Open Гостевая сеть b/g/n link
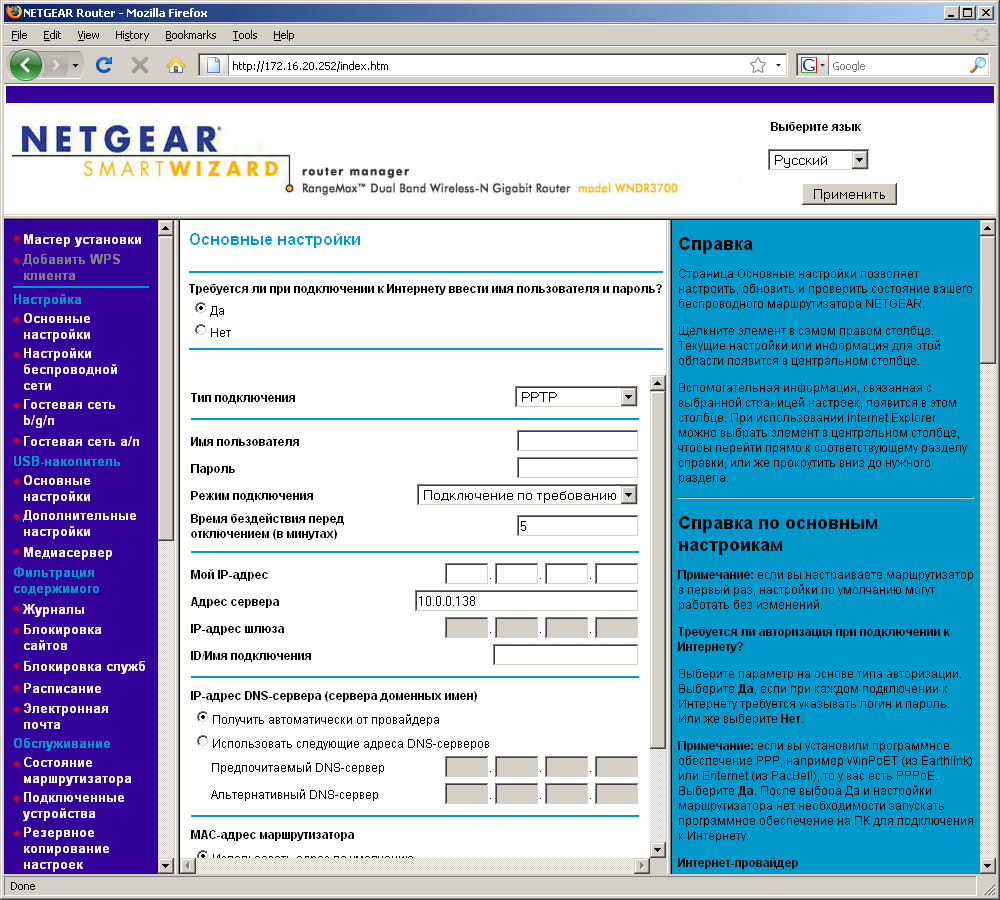Image resolution: width=1000 pixels, height=900 pixels. (x=69, y=412)
